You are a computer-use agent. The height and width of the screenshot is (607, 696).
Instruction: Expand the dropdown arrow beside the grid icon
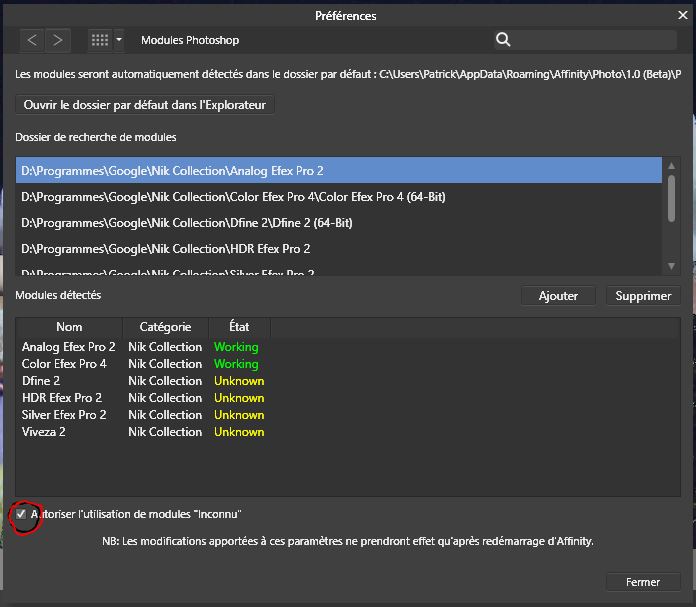click(119, 40)
